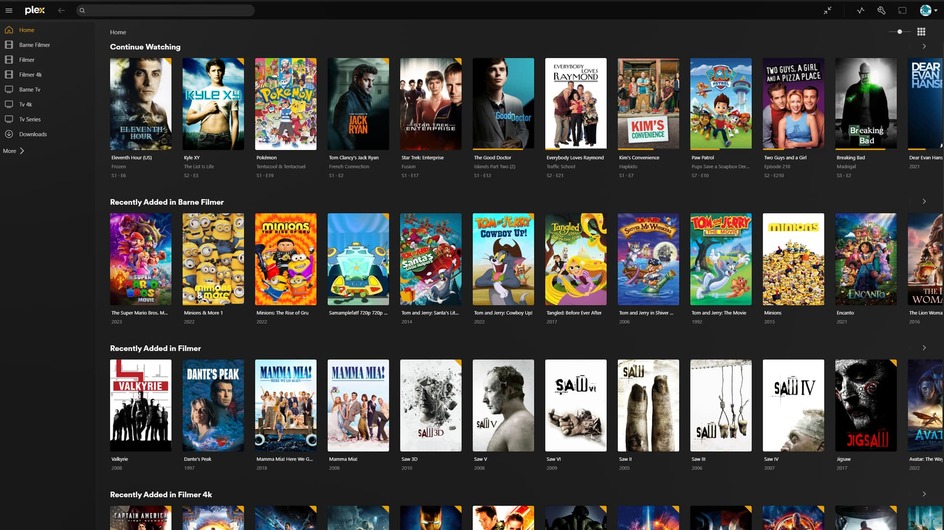
Task: Open the Encanto poster
Action: pos(866,259)
